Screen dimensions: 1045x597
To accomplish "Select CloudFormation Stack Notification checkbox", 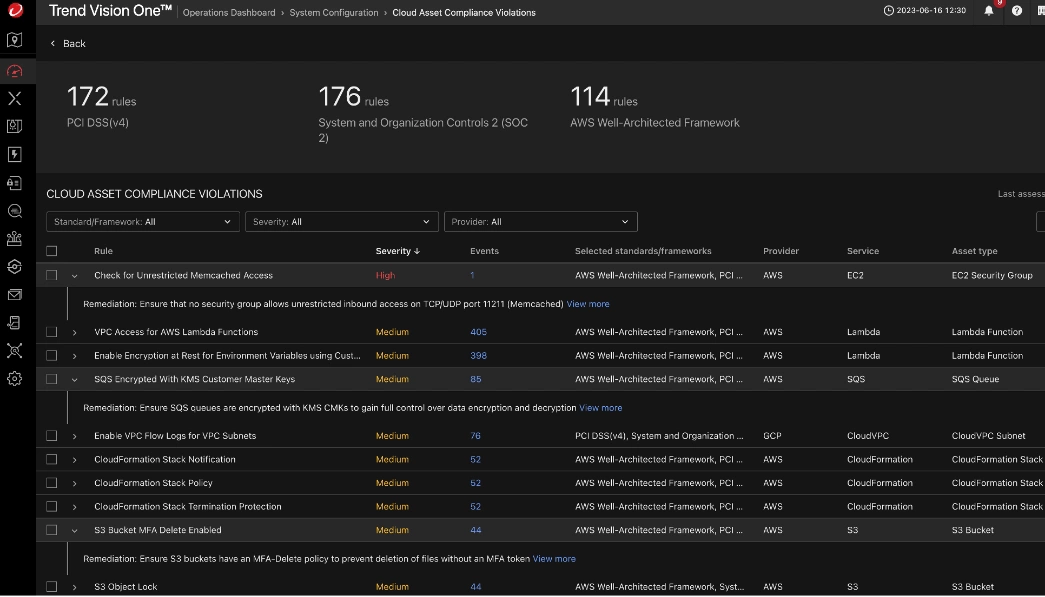I will 51,460.
